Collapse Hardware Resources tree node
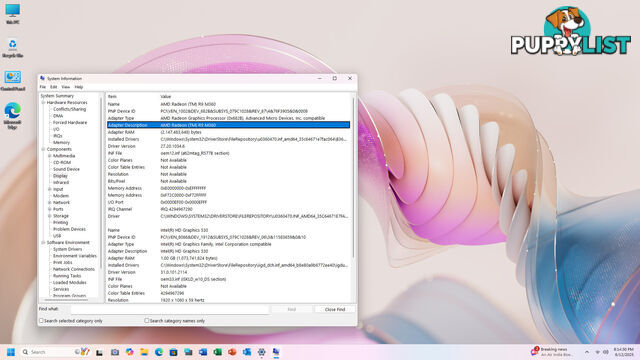The height and width of the screenshot is (360, 640). pos(43,102)
